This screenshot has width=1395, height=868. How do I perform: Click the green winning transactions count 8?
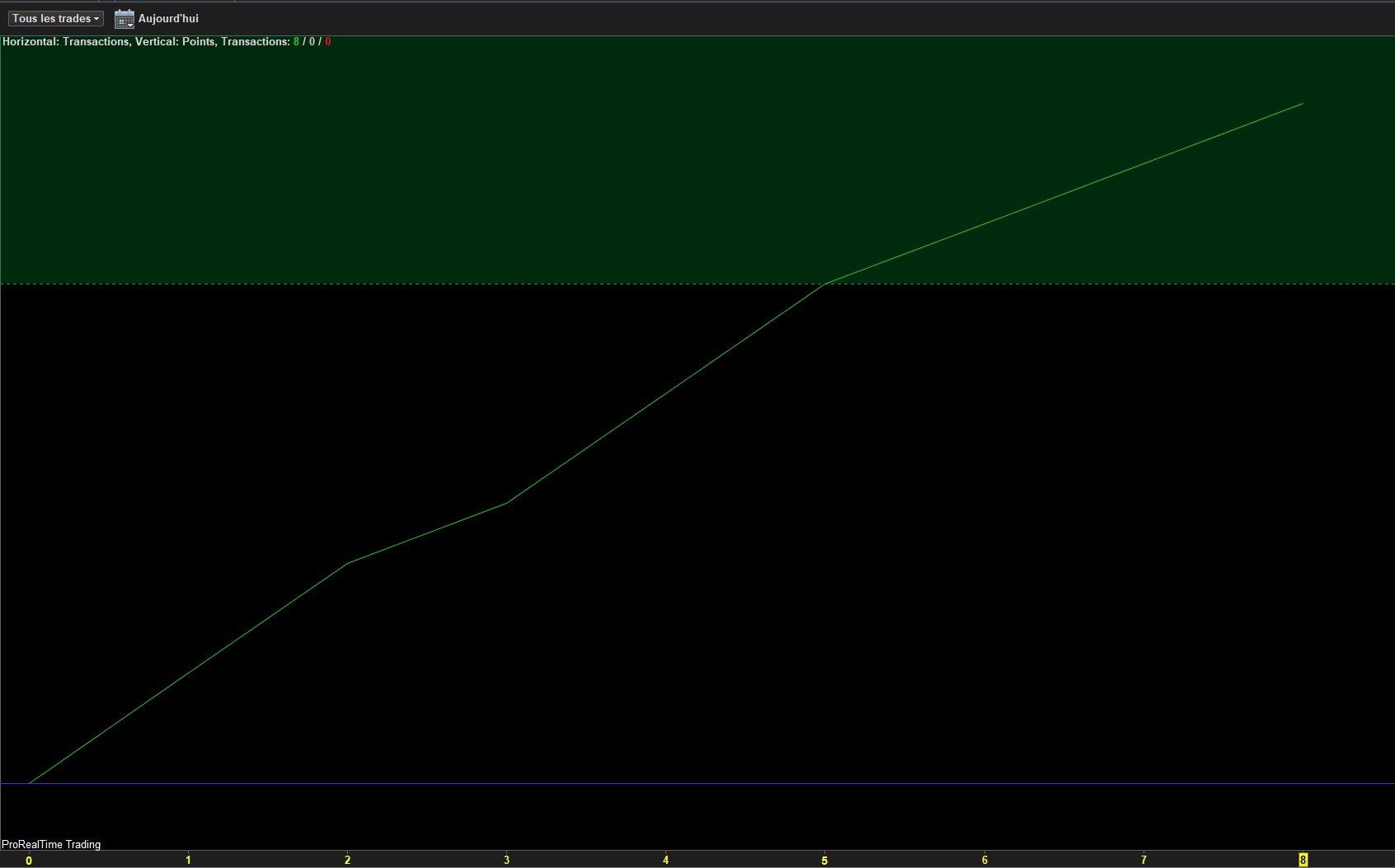297,41
